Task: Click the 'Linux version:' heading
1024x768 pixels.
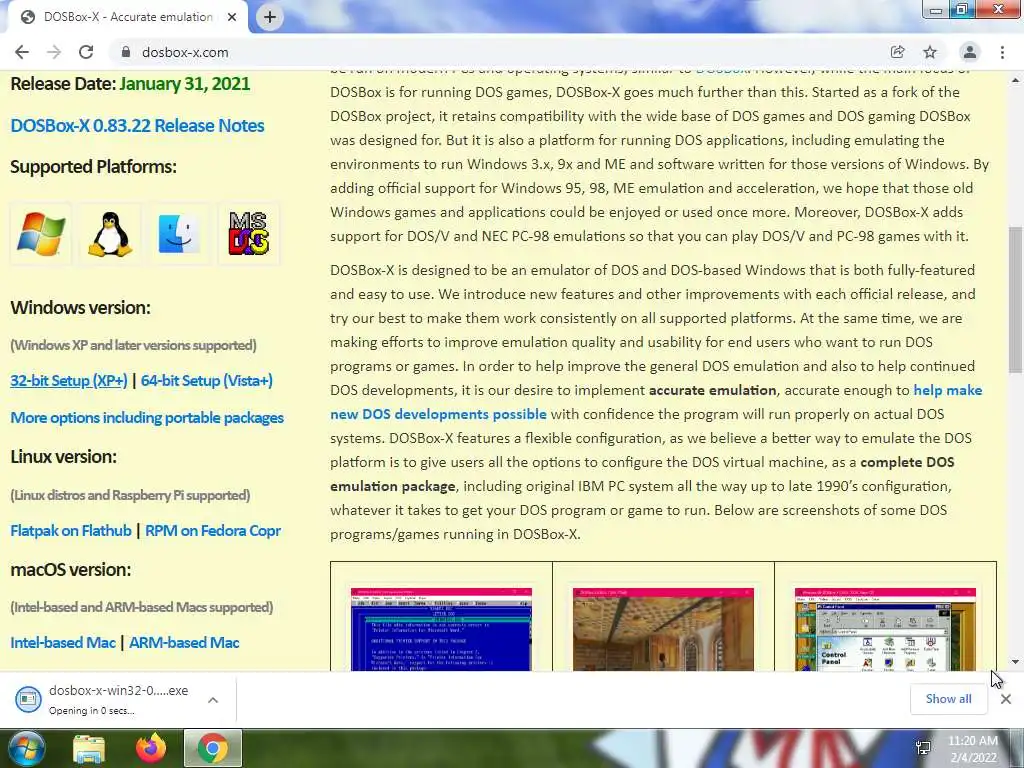Action: coord(63,456)
